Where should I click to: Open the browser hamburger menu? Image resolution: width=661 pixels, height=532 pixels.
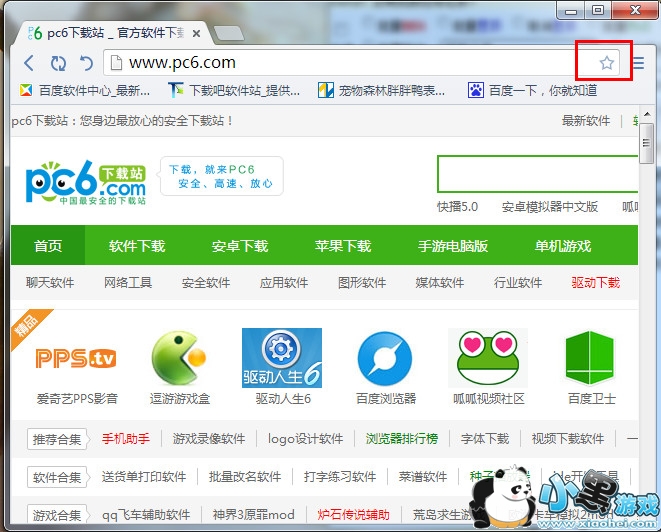click(639, 63)
